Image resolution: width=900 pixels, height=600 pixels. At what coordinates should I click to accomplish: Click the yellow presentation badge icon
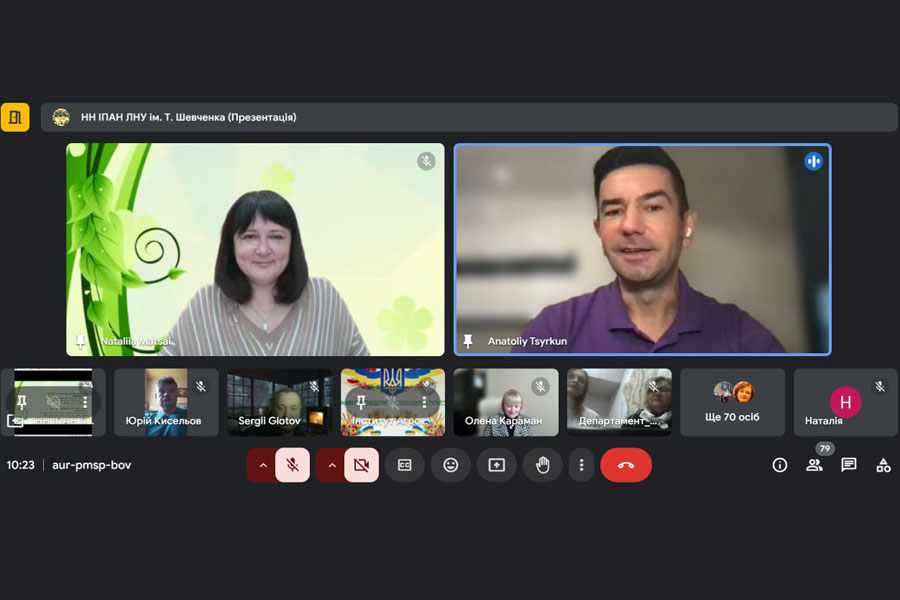coord(15,117)
